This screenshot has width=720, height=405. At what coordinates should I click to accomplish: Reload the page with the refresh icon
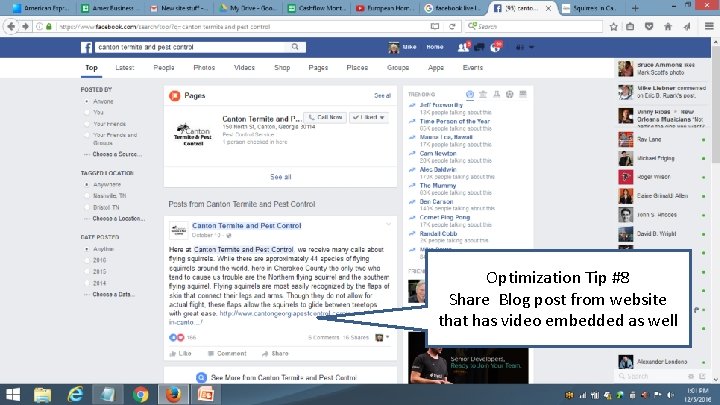(x=452, y=27)
